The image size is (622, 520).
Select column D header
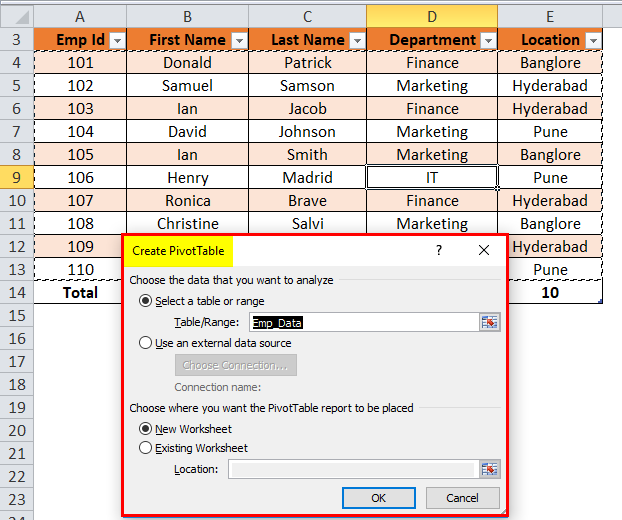[432, 16]
